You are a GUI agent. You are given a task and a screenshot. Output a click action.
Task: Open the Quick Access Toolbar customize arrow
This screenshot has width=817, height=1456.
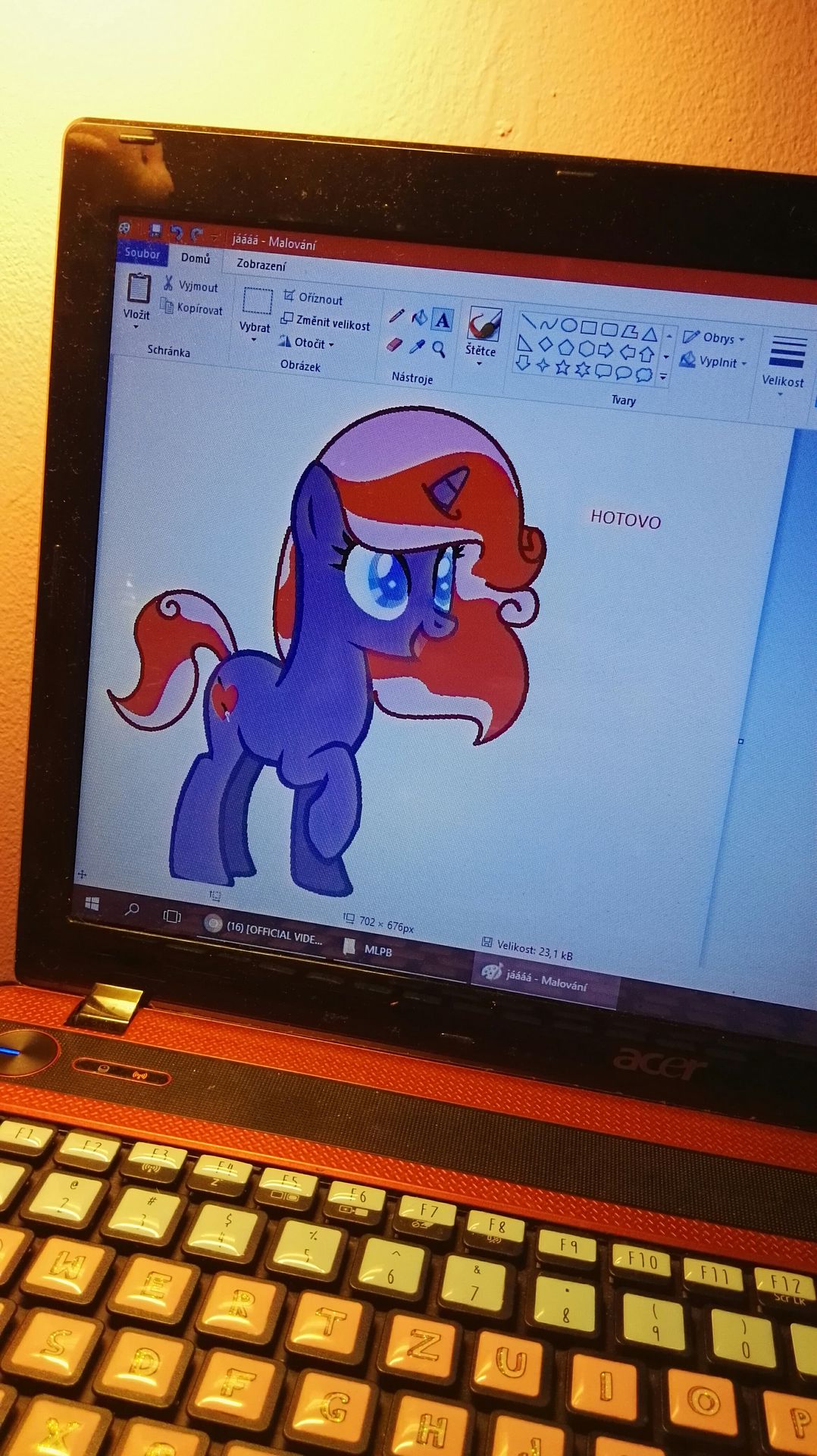click(215, 237)
